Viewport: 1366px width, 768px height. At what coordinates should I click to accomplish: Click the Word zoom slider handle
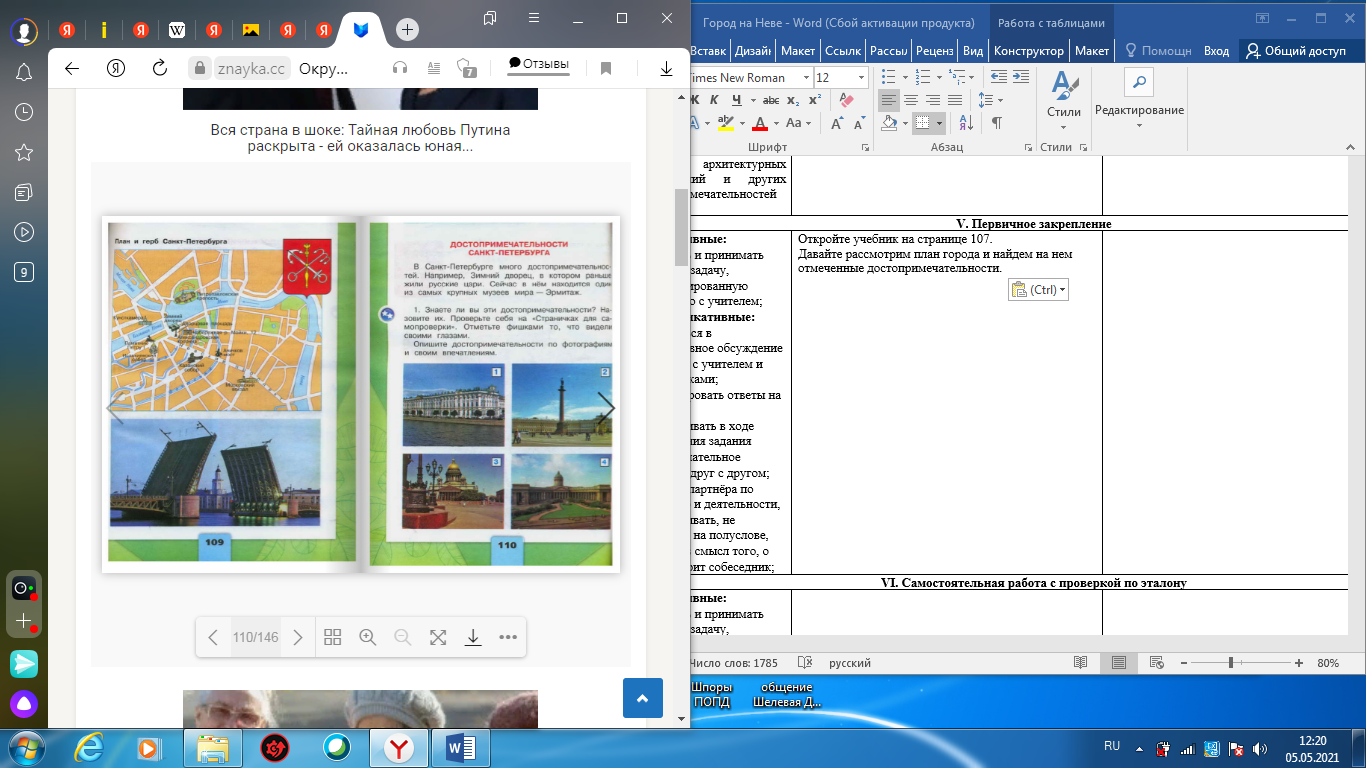point(1230,663)
